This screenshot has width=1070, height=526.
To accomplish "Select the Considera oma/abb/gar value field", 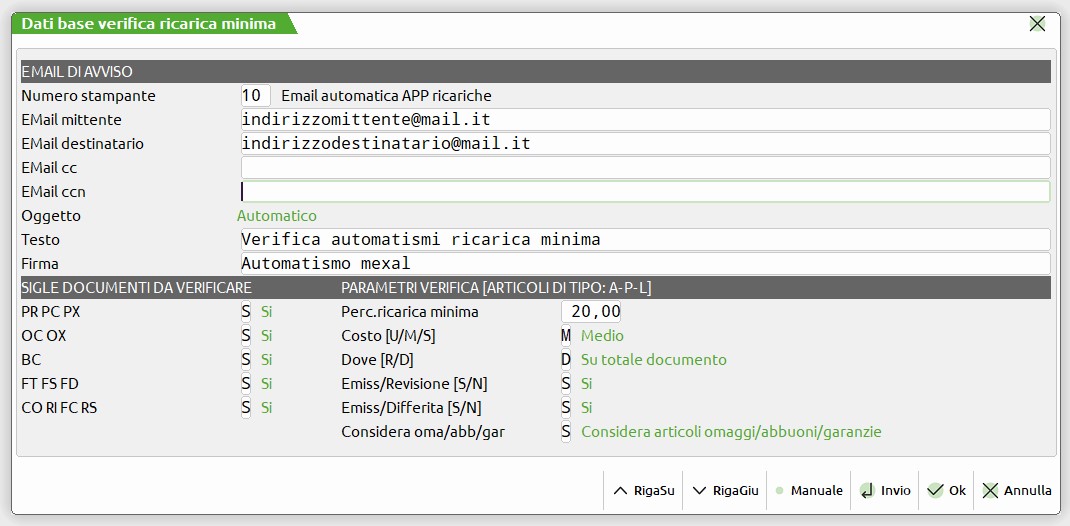I will click(x=566, y=432).
